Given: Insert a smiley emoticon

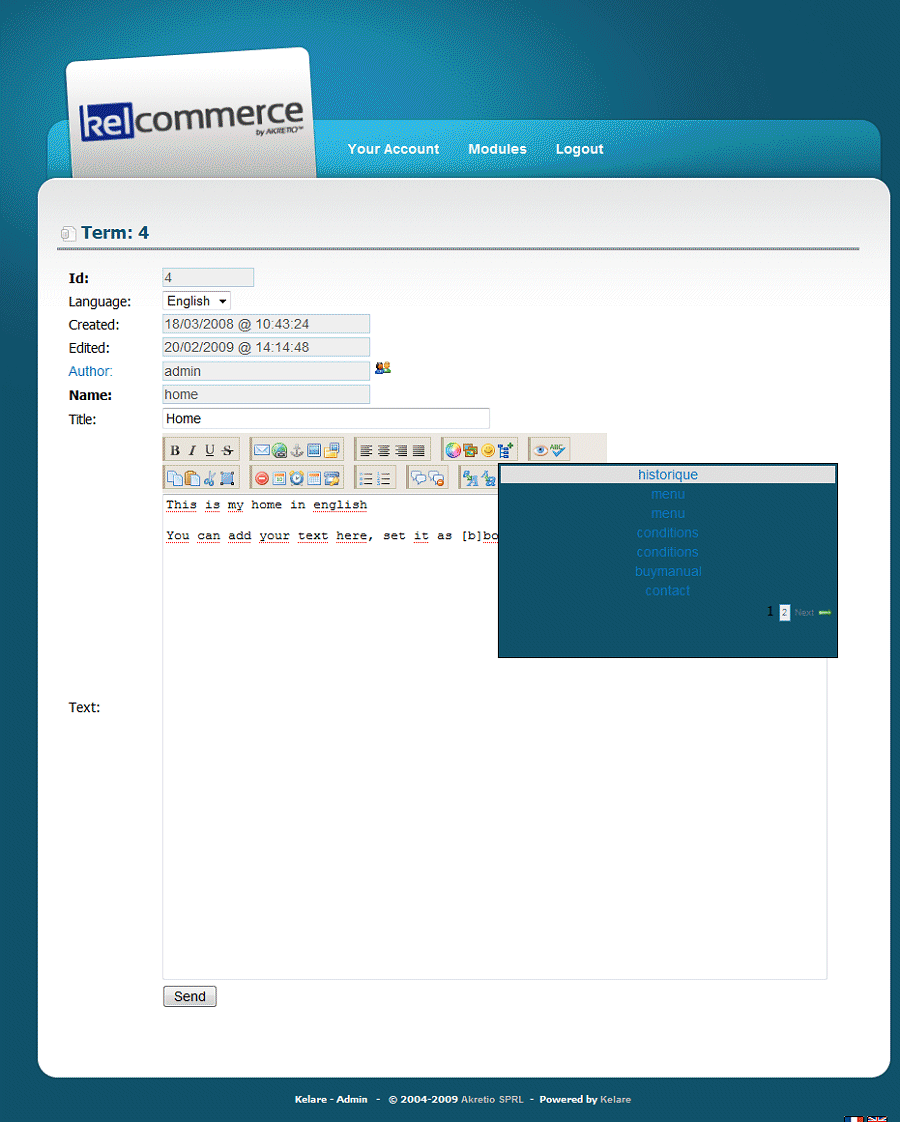Looking at the screenshot, I should [x=488, y=450].
